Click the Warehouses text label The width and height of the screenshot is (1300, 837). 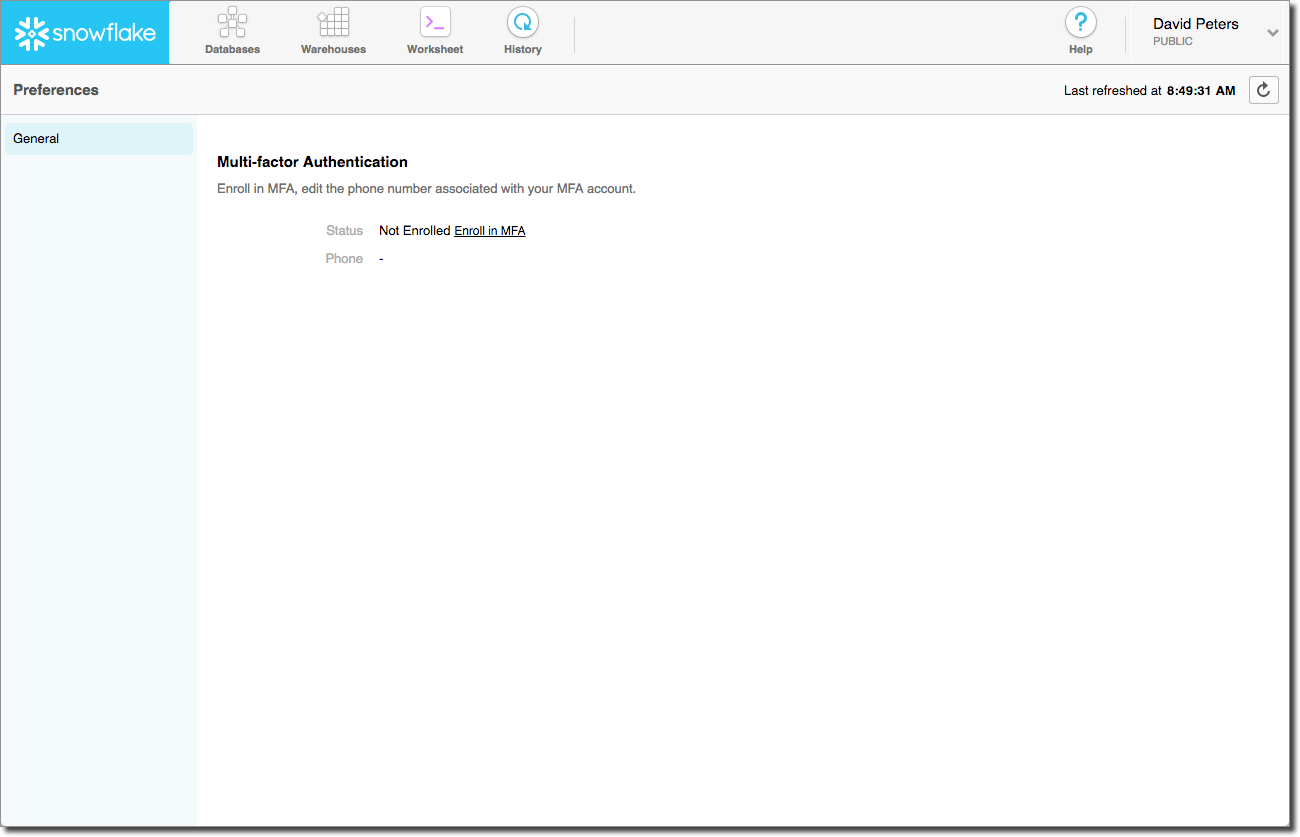click(x=333, y=49)
